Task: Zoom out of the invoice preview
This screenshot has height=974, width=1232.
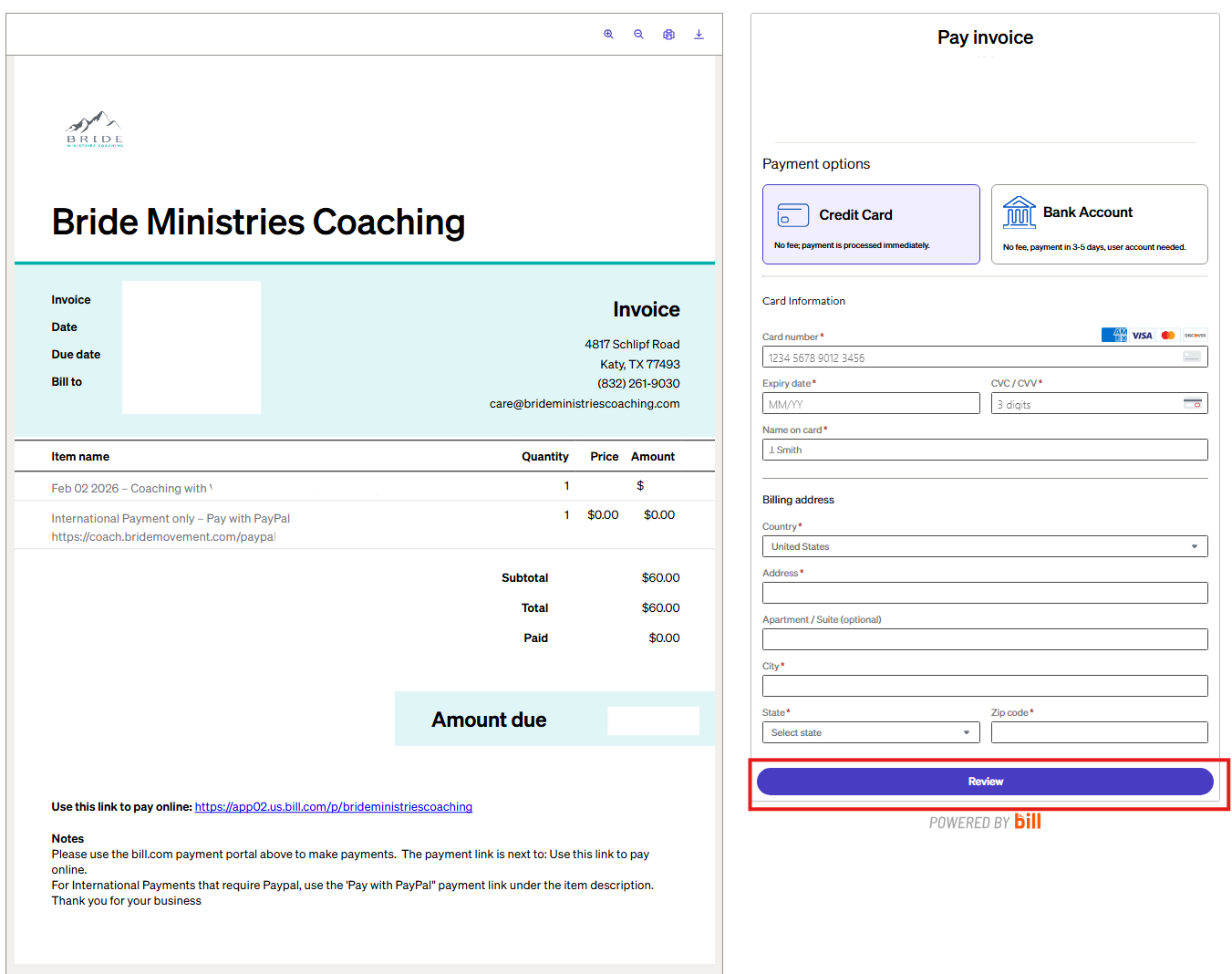Action: pos(638,35)
